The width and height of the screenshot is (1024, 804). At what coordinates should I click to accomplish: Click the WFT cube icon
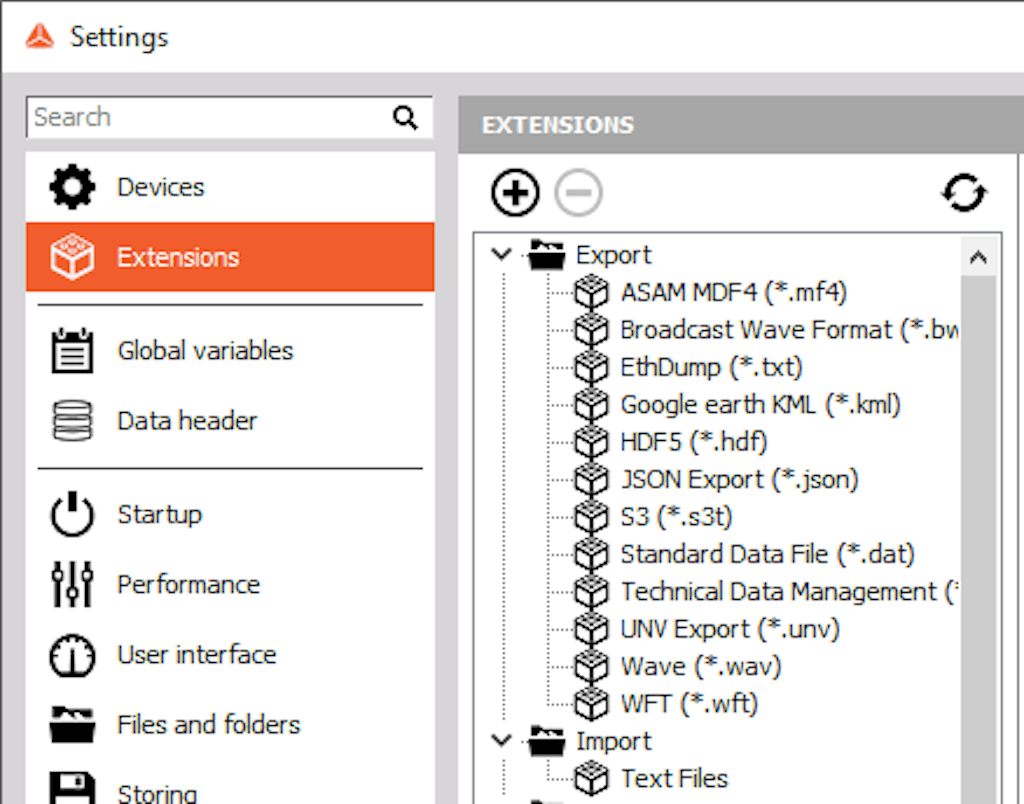tap(592, 704)
